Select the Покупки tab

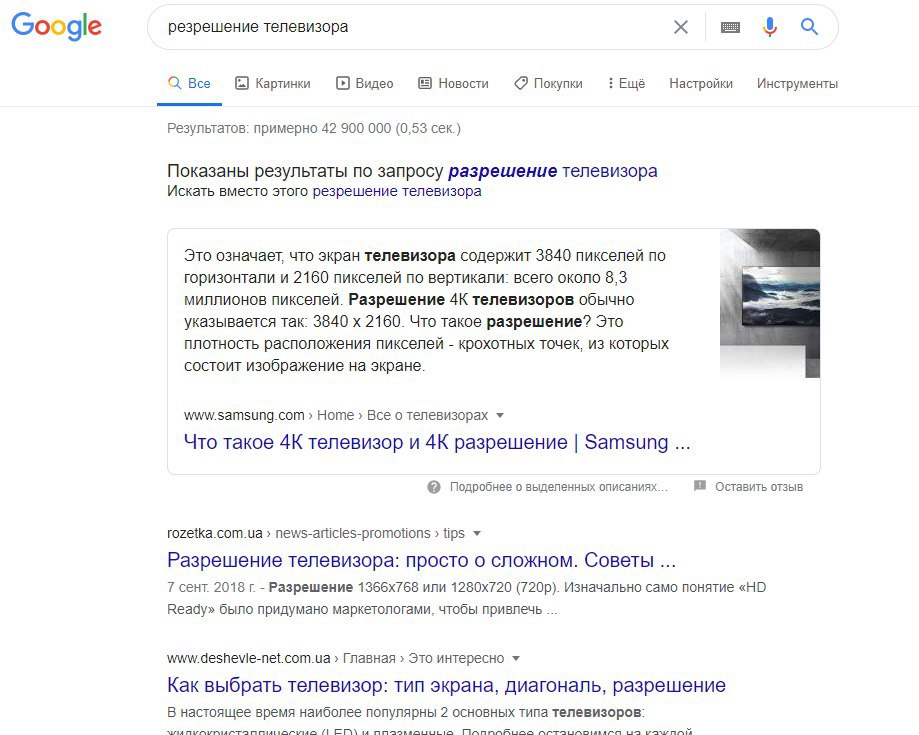548,84
